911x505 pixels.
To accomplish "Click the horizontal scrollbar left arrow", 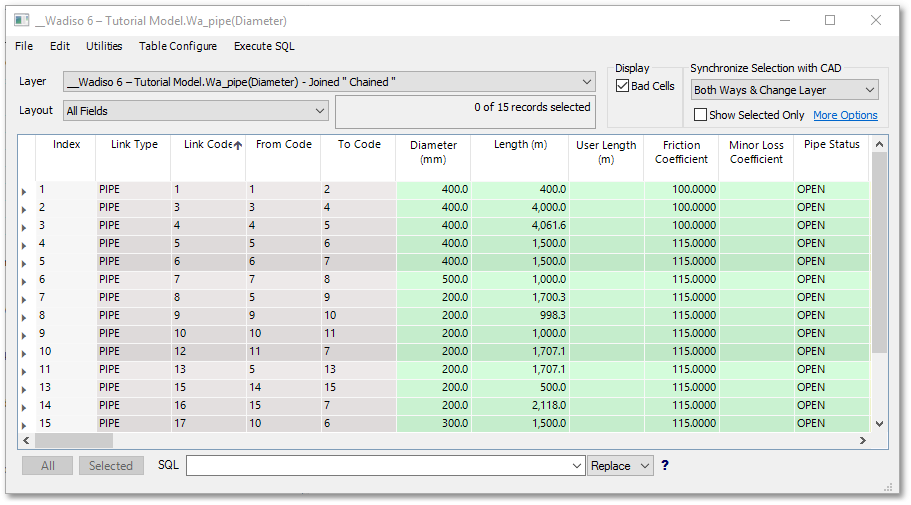I will (26, 440).
